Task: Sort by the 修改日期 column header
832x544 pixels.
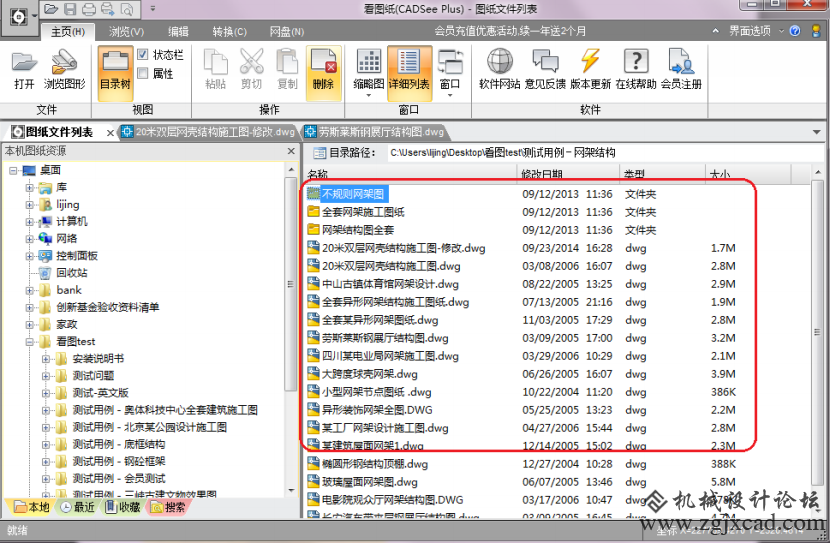Action: (568, 173)
